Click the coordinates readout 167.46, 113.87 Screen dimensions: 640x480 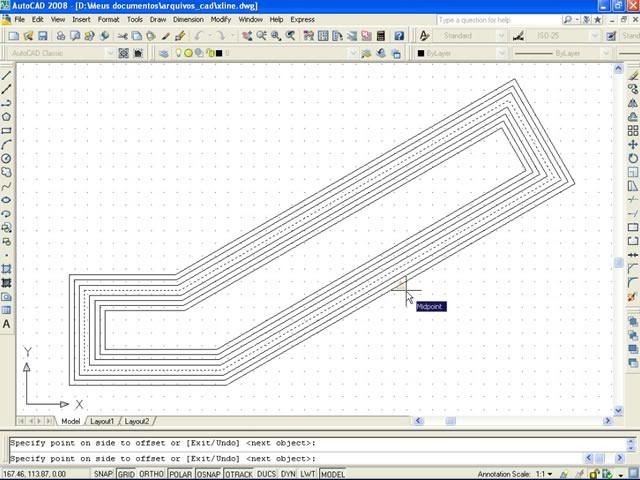click(34, 474)
